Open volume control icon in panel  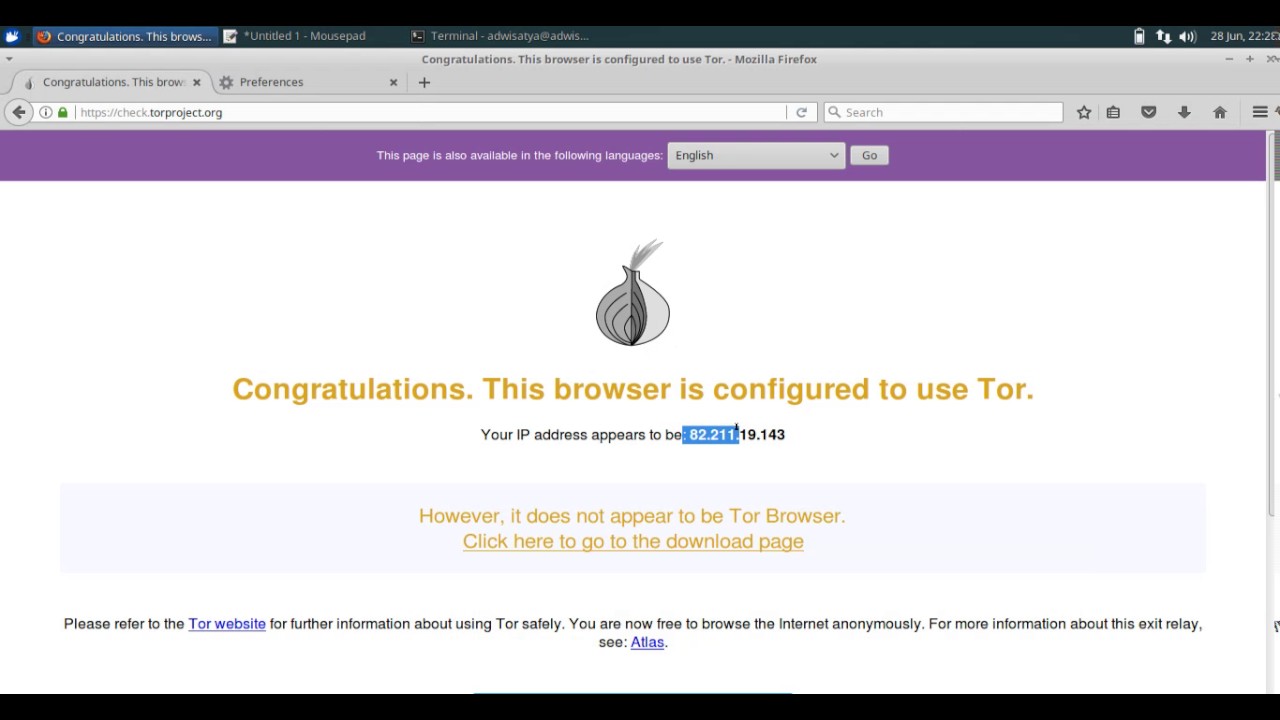tap(1187, 36)
